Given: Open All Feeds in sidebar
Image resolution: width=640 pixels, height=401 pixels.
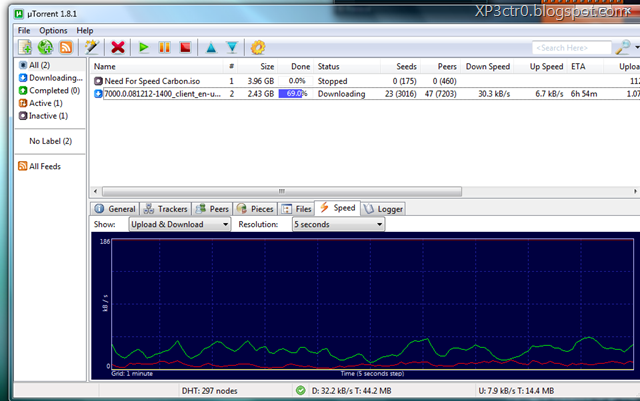Looking at the screenshot, I should [40, 166].
